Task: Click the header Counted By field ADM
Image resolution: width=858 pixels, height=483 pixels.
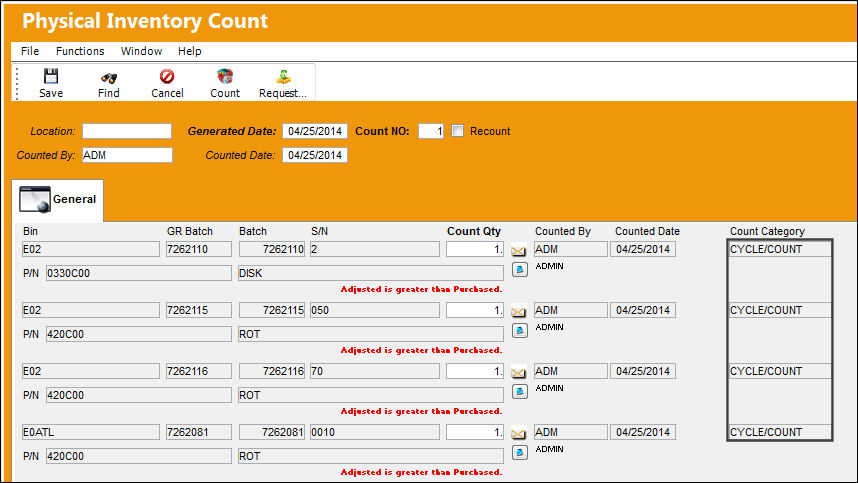Action: [127, 155]
